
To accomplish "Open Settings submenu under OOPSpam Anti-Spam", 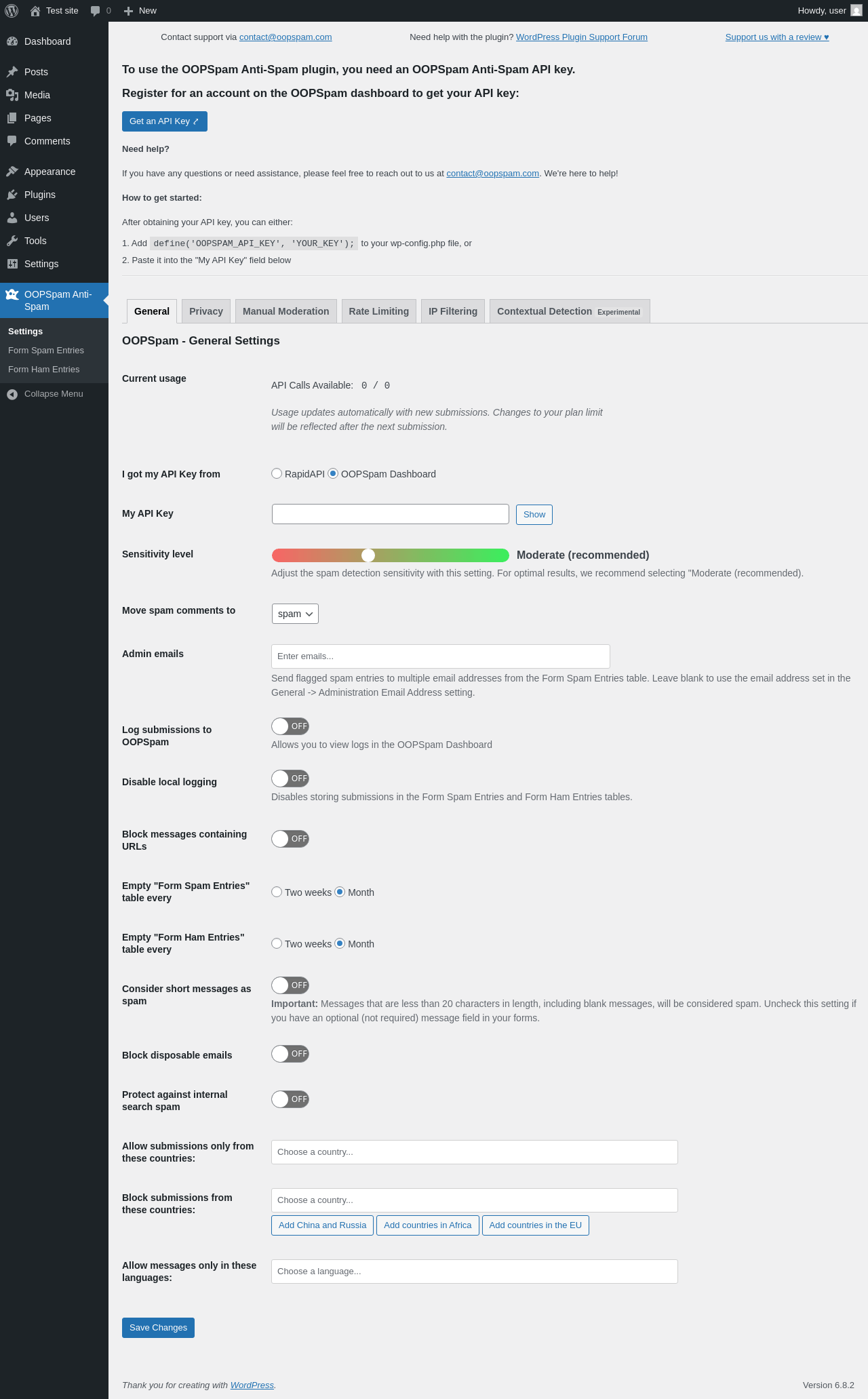I will (x=26, y=332).
